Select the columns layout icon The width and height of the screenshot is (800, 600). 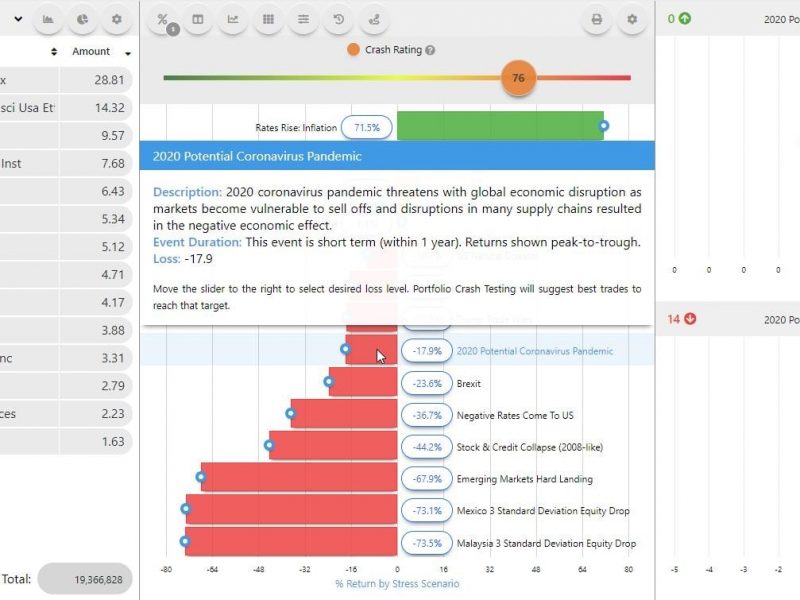tap(198, 18)
